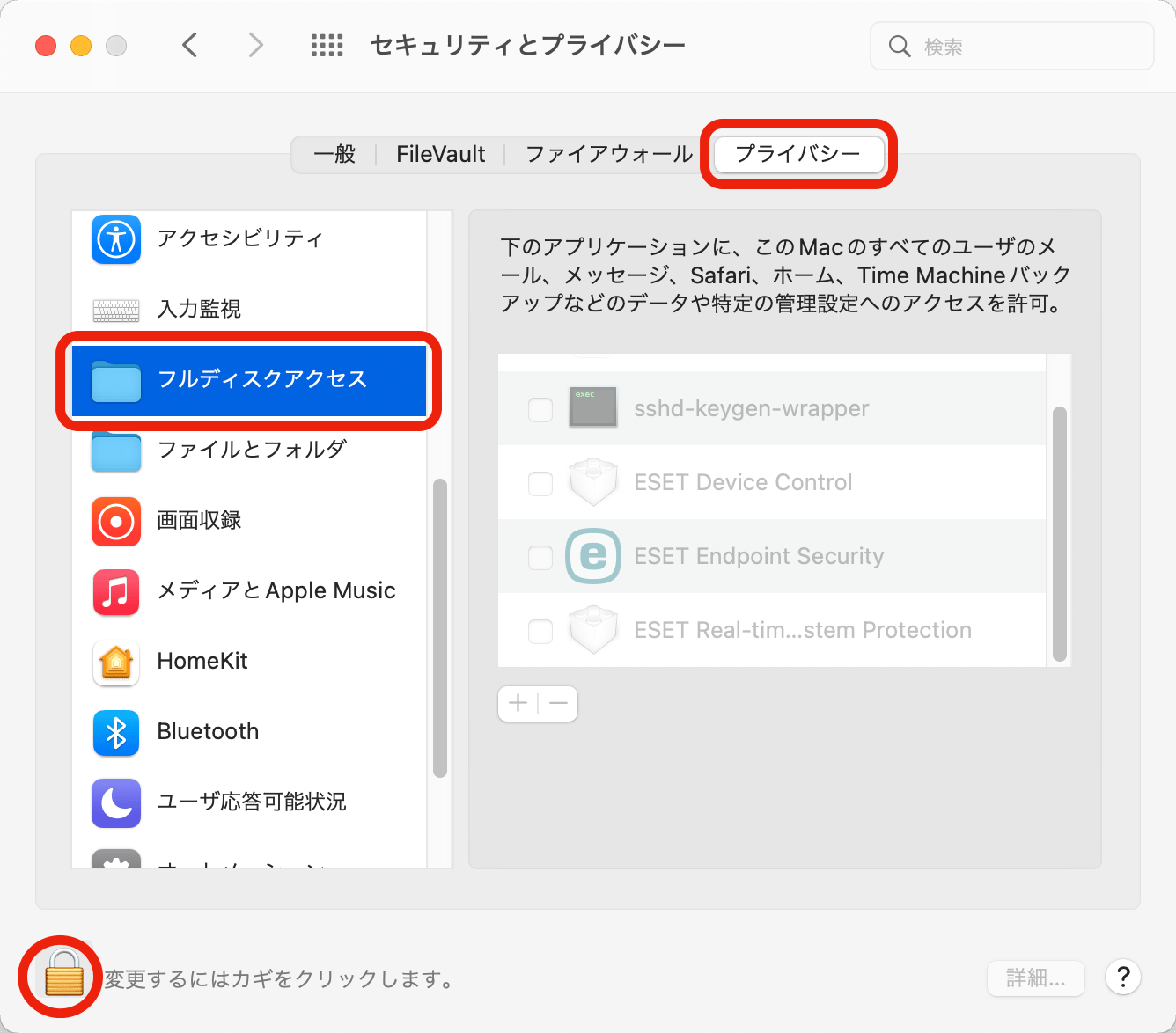Open the ファイアウォール tab

point(608,154)
